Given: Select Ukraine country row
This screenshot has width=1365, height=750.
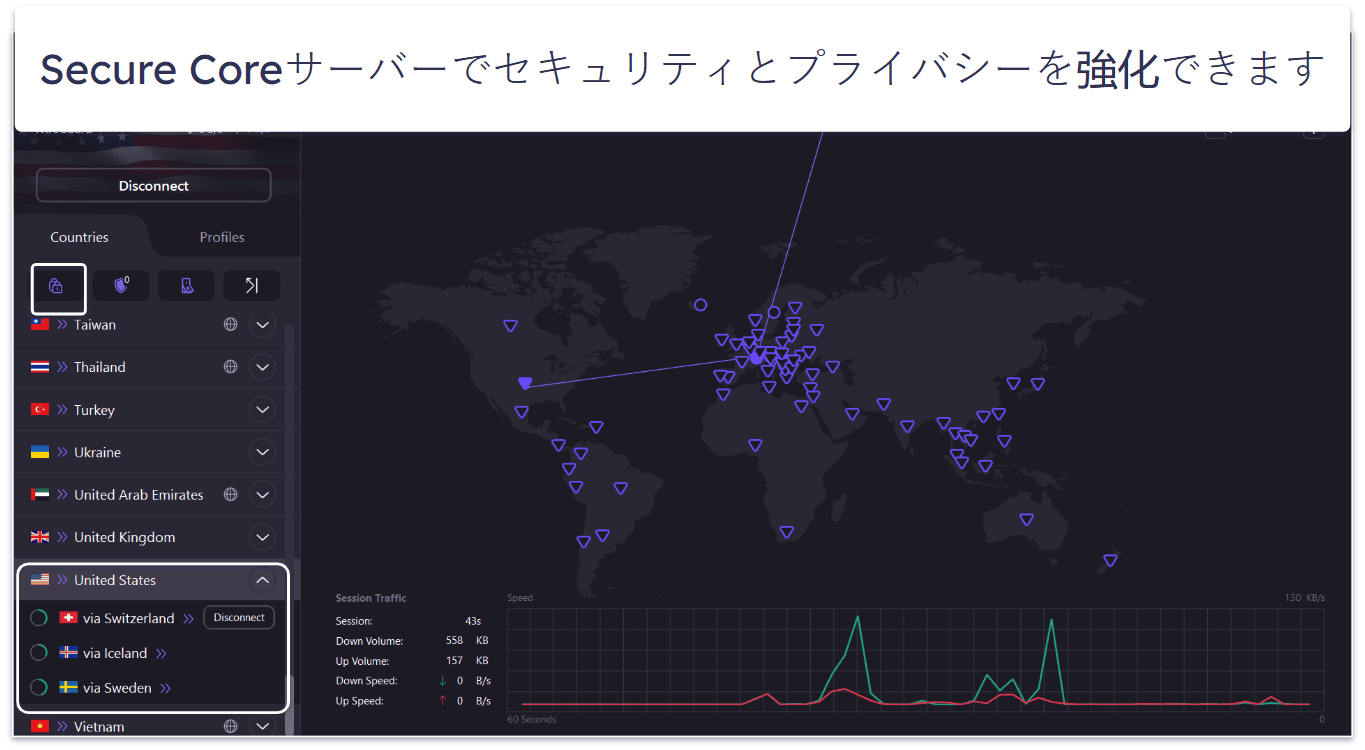Looking at the screenshot, I should [150, 452].
